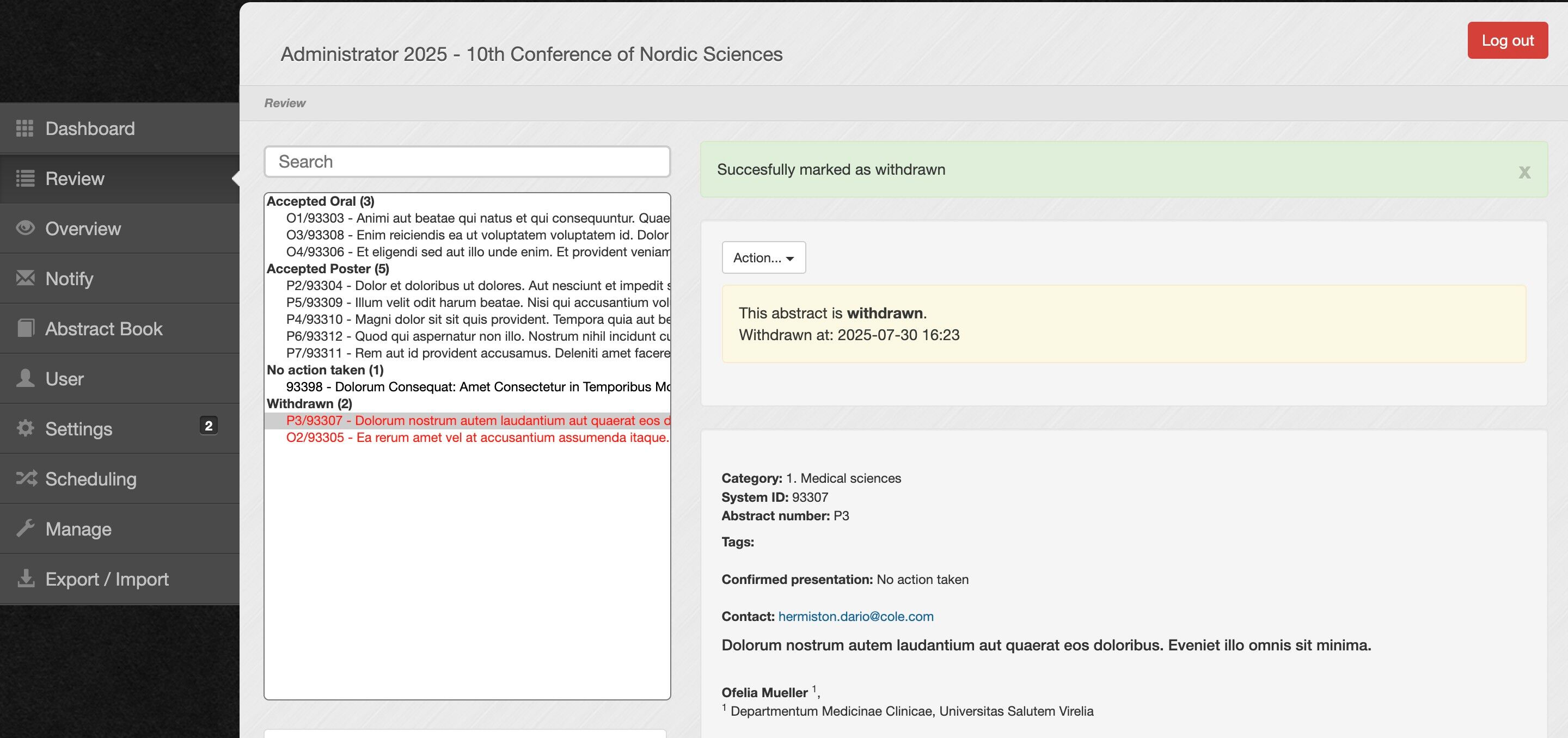This screenshot has height=738, width=1568.
Task: Click the Dashboard grid icon
Action: 24,128
